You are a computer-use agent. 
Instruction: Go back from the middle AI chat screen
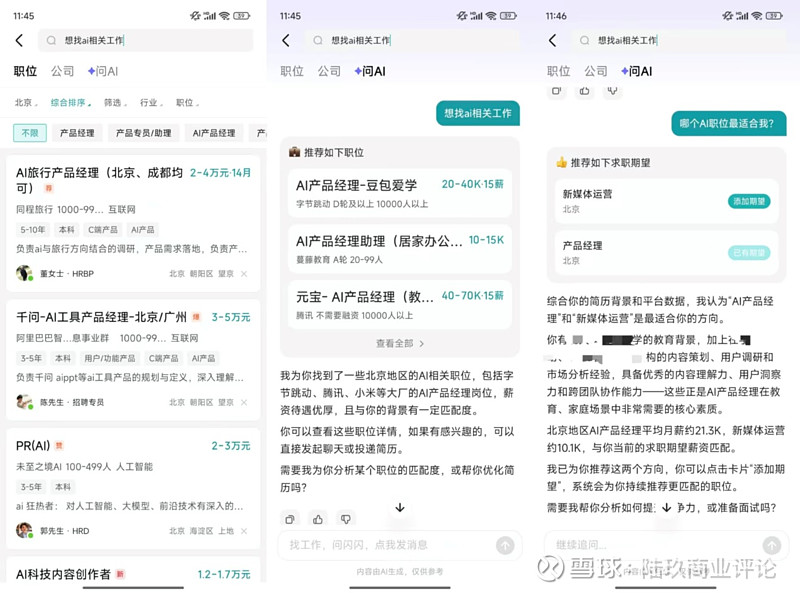pos(286,40)
